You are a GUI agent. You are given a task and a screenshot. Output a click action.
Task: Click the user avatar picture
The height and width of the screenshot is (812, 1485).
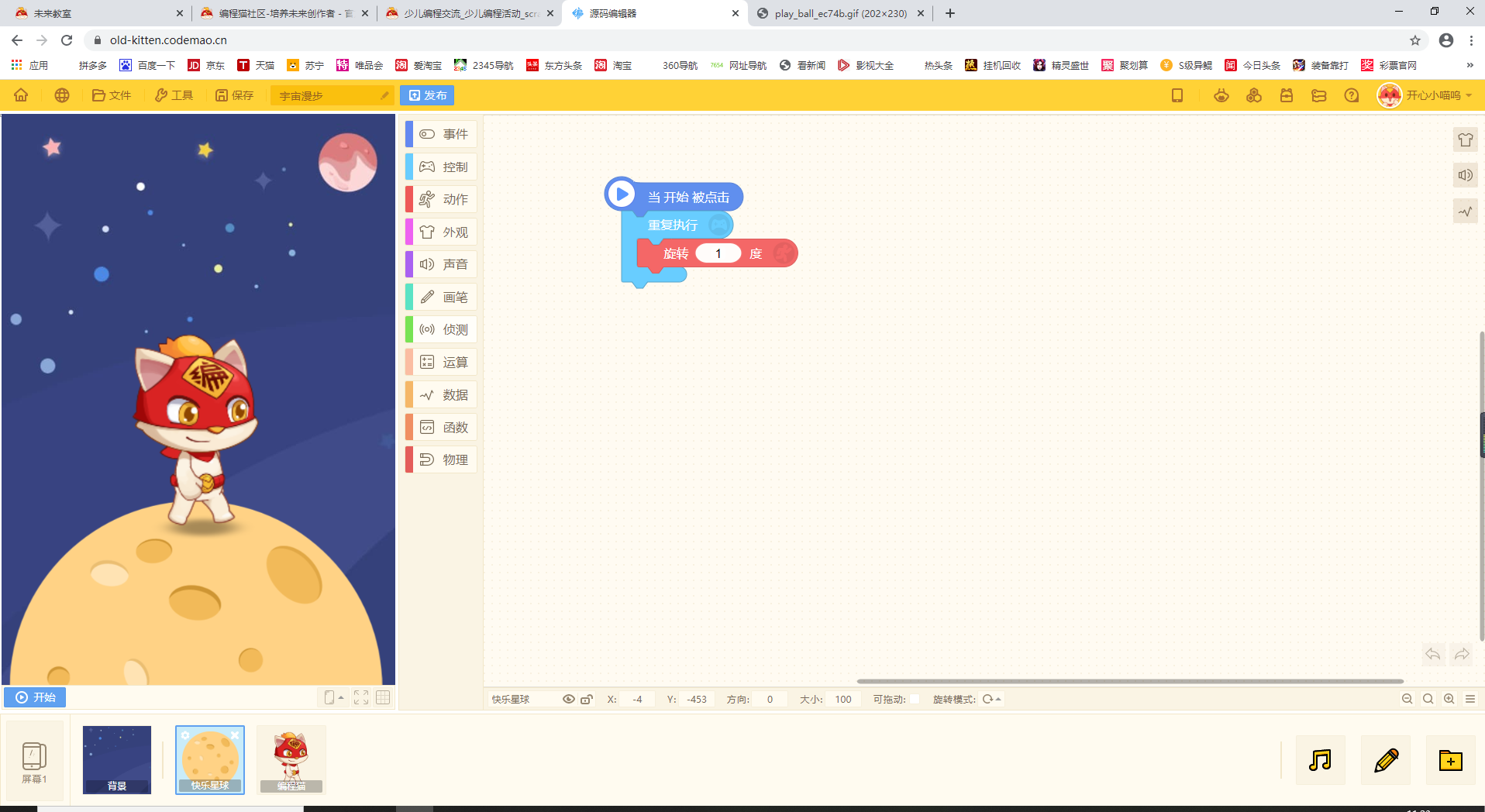(x=1389, y=95)
